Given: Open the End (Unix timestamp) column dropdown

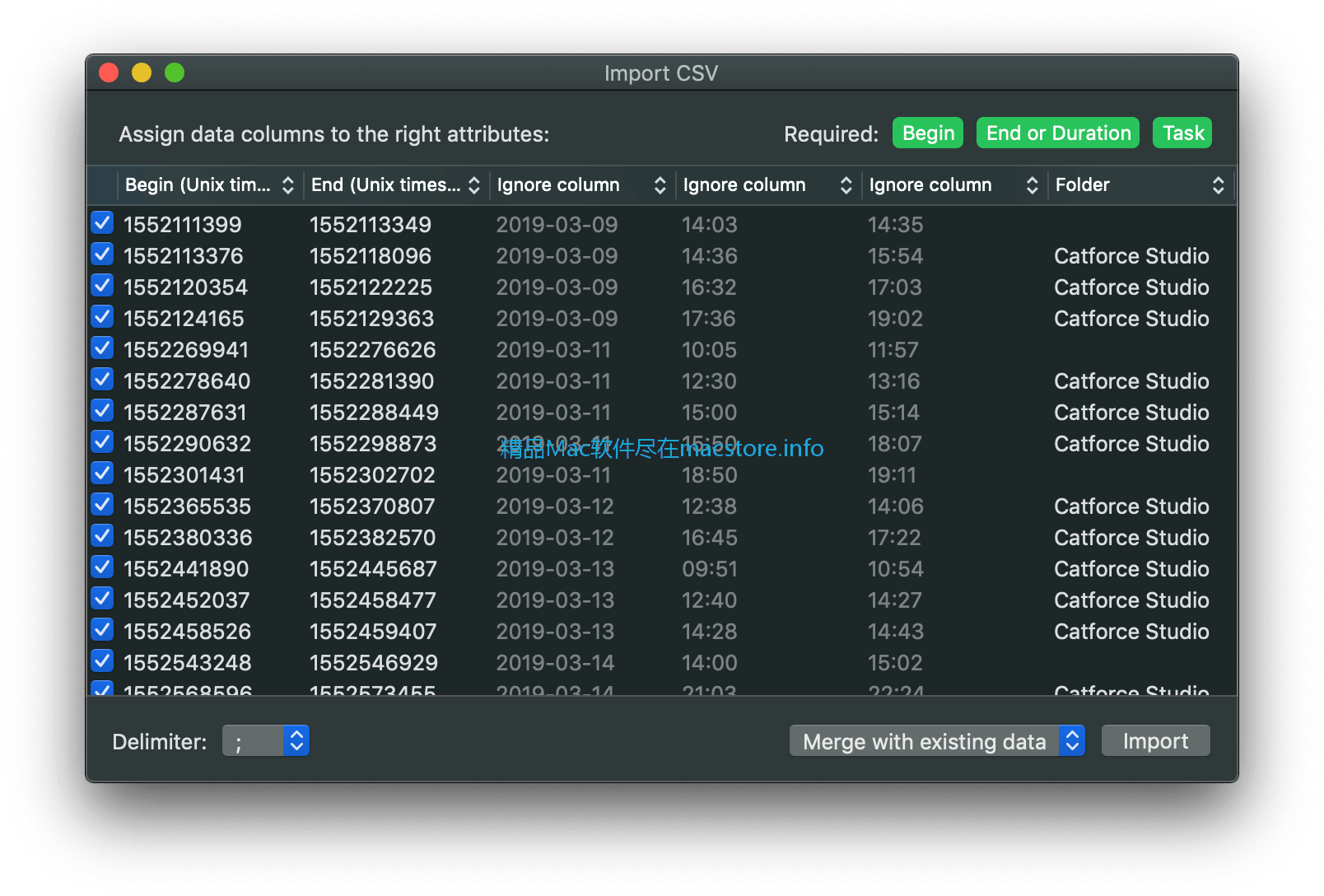Looking at the screenshot, I should click(x=395, y=185).
